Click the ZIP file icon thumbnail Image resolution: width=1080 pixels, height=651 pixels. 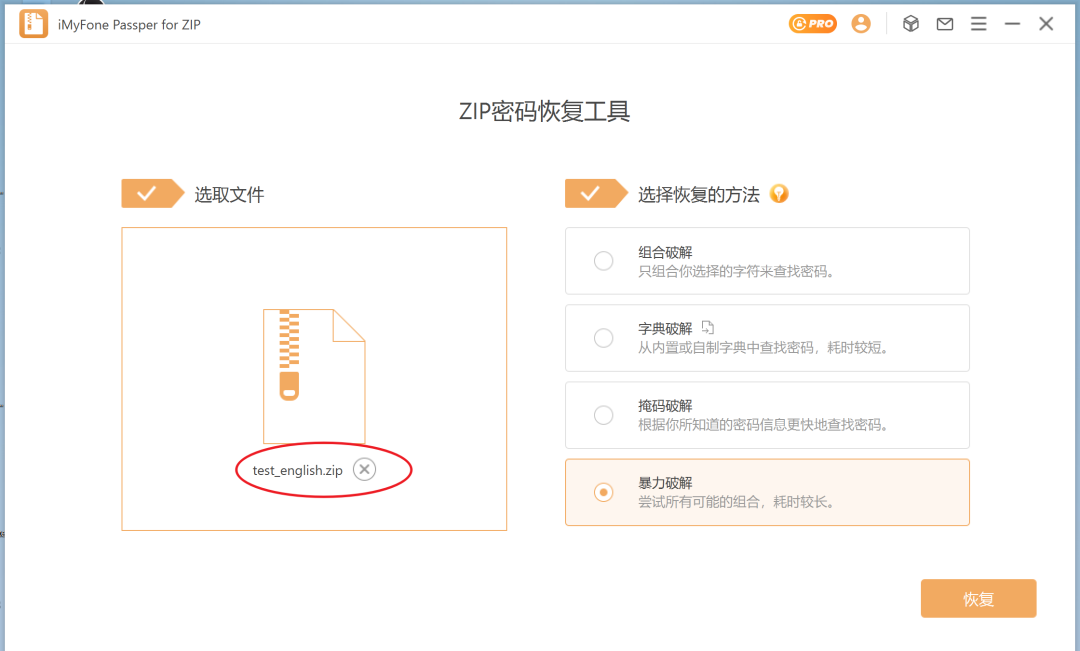[x=314, y=376]
